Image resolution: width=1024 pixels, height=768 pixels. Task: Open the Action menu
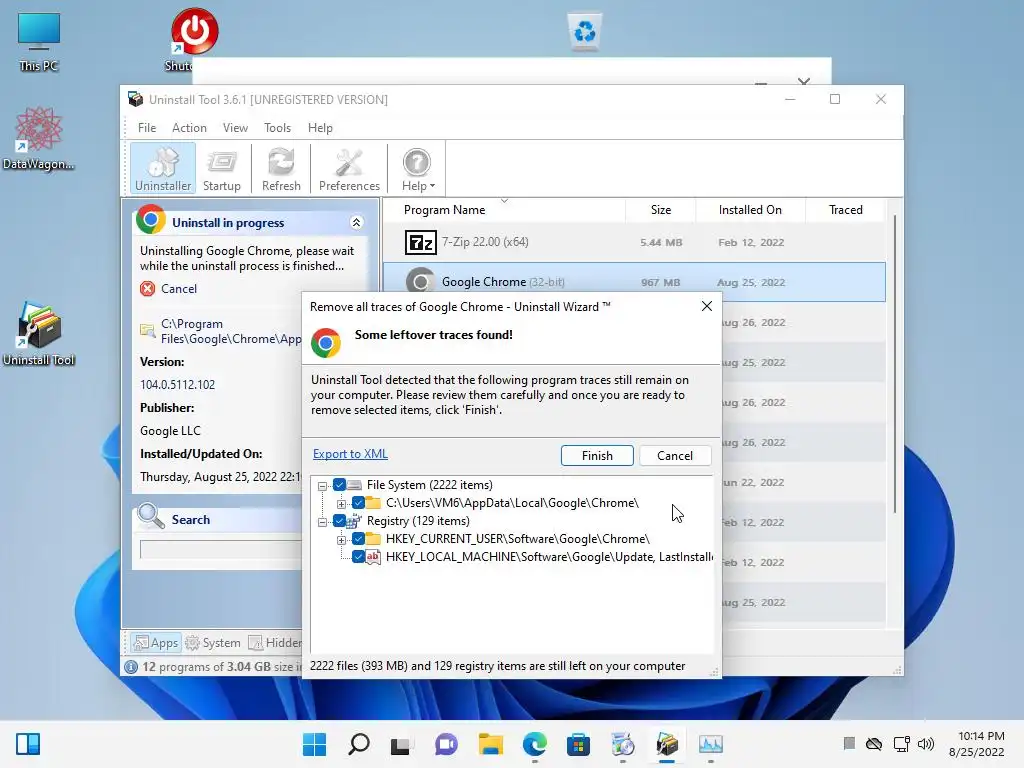point(189,128)
